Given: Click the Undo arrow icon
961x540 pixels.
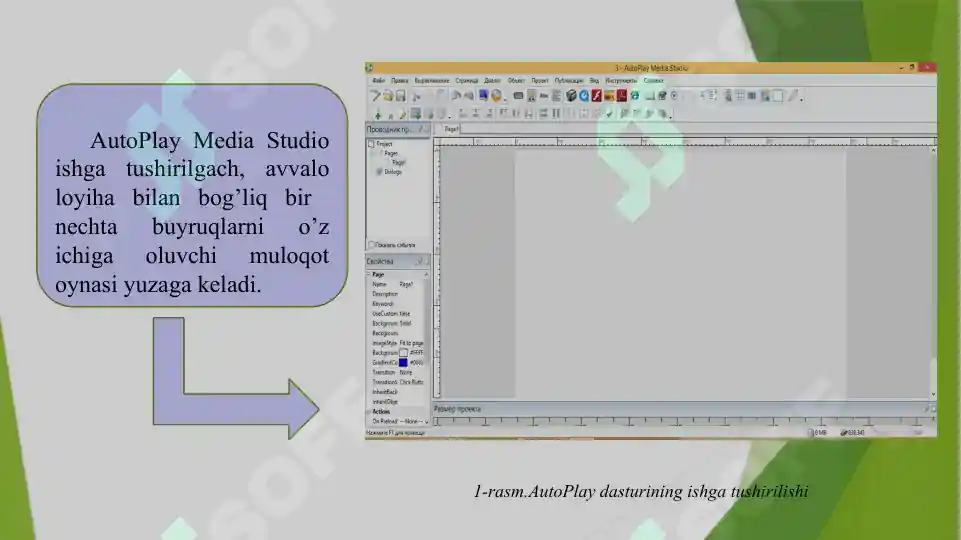Looking at the screenshot, I should coord(456,96).
